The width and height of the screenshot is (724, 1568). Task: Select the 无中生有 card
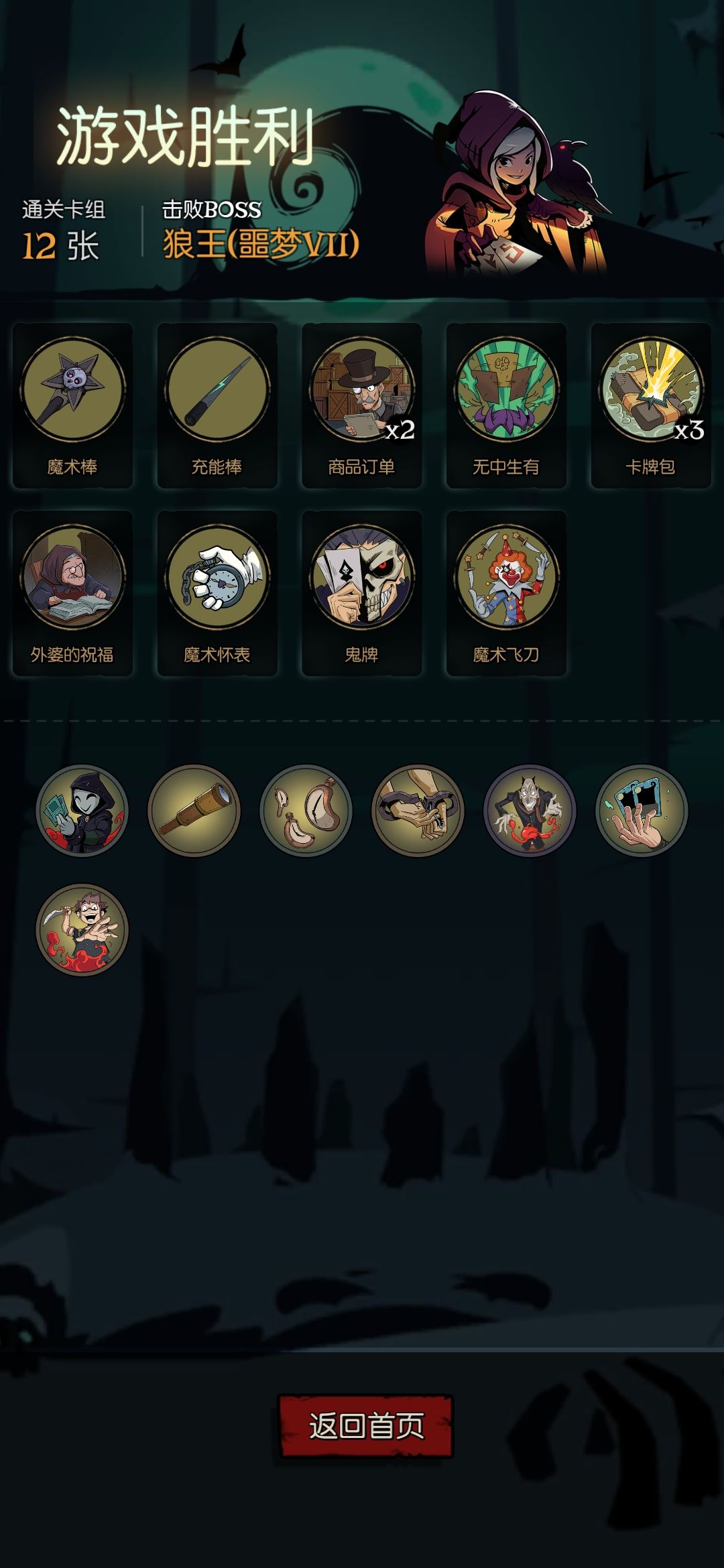pos(507,405)
